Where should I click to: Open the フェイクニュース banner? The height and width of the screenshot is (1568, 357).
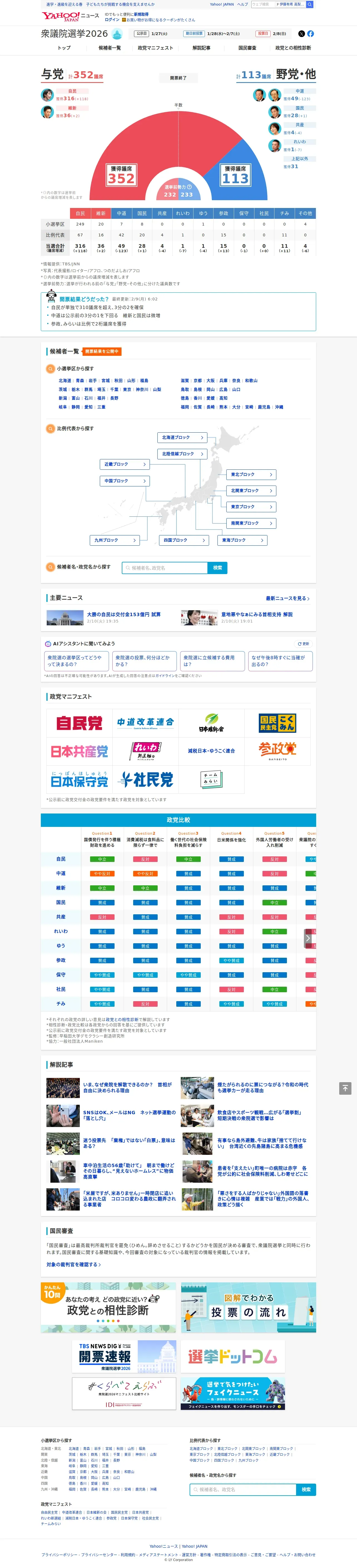coord(232,1393)
